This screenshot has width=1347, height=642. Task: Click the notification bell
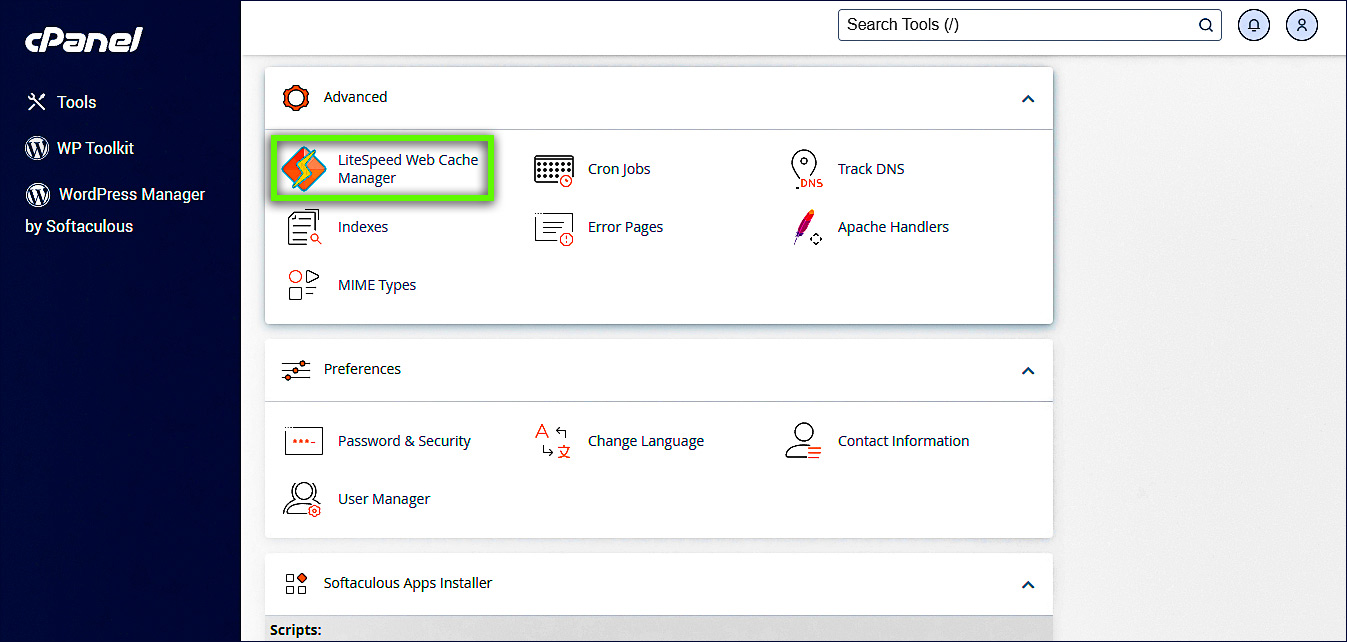1253,24
